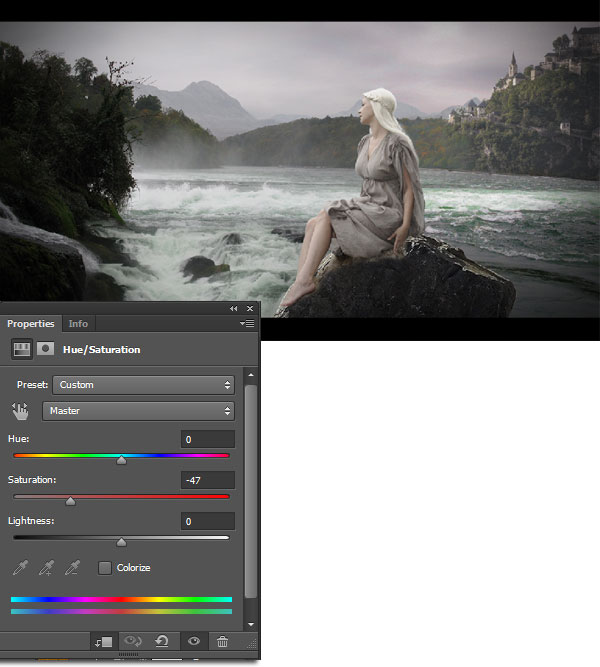Open the Master channel dropdown
This screenshot has width=600, height=667.
pos(138,411)
